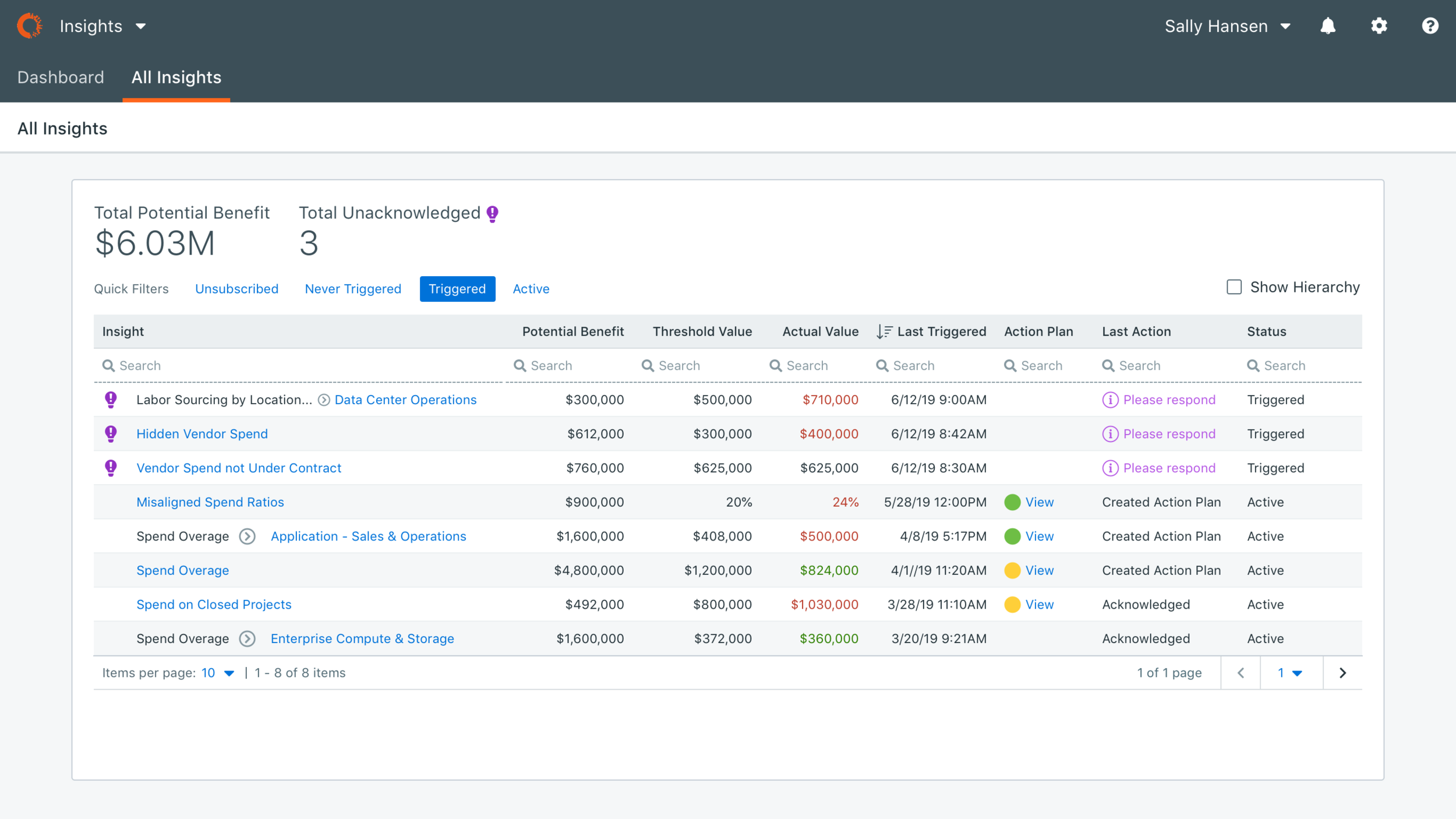Select the All Insights tab

[176, 77]
